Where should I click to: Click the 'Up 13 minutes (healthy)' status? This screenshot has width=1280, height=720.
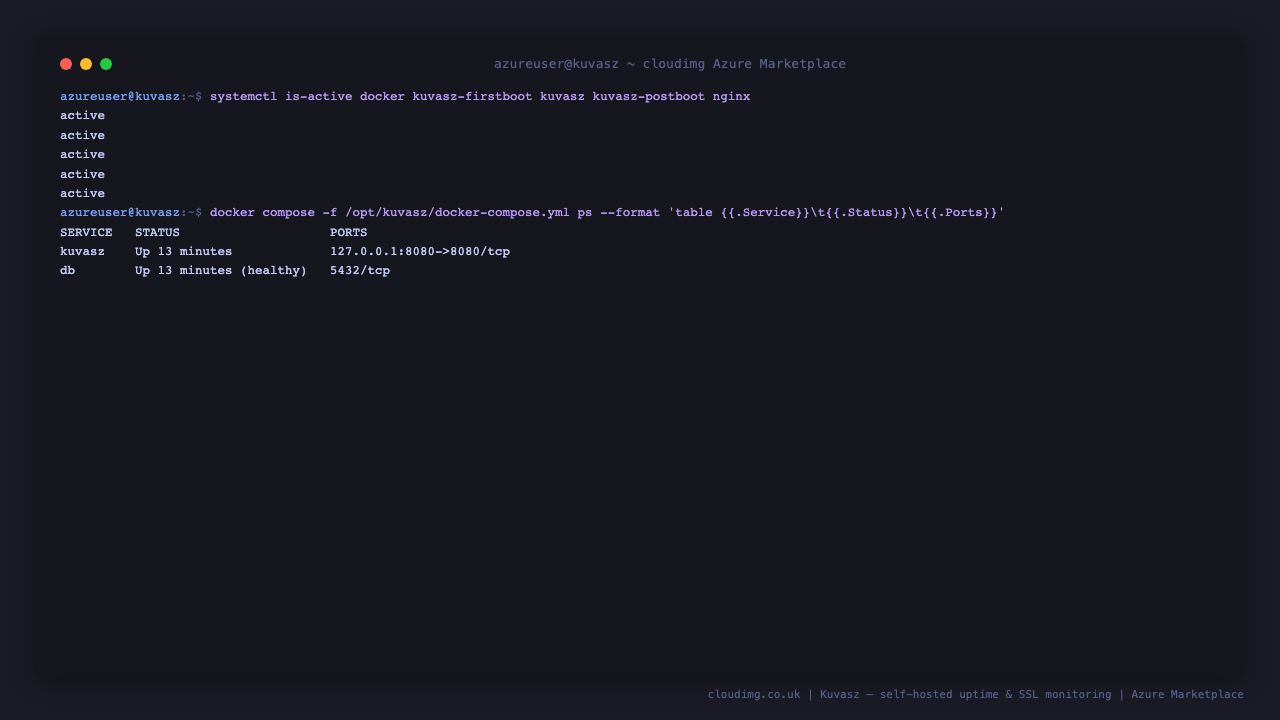click(x=221, y=271)
